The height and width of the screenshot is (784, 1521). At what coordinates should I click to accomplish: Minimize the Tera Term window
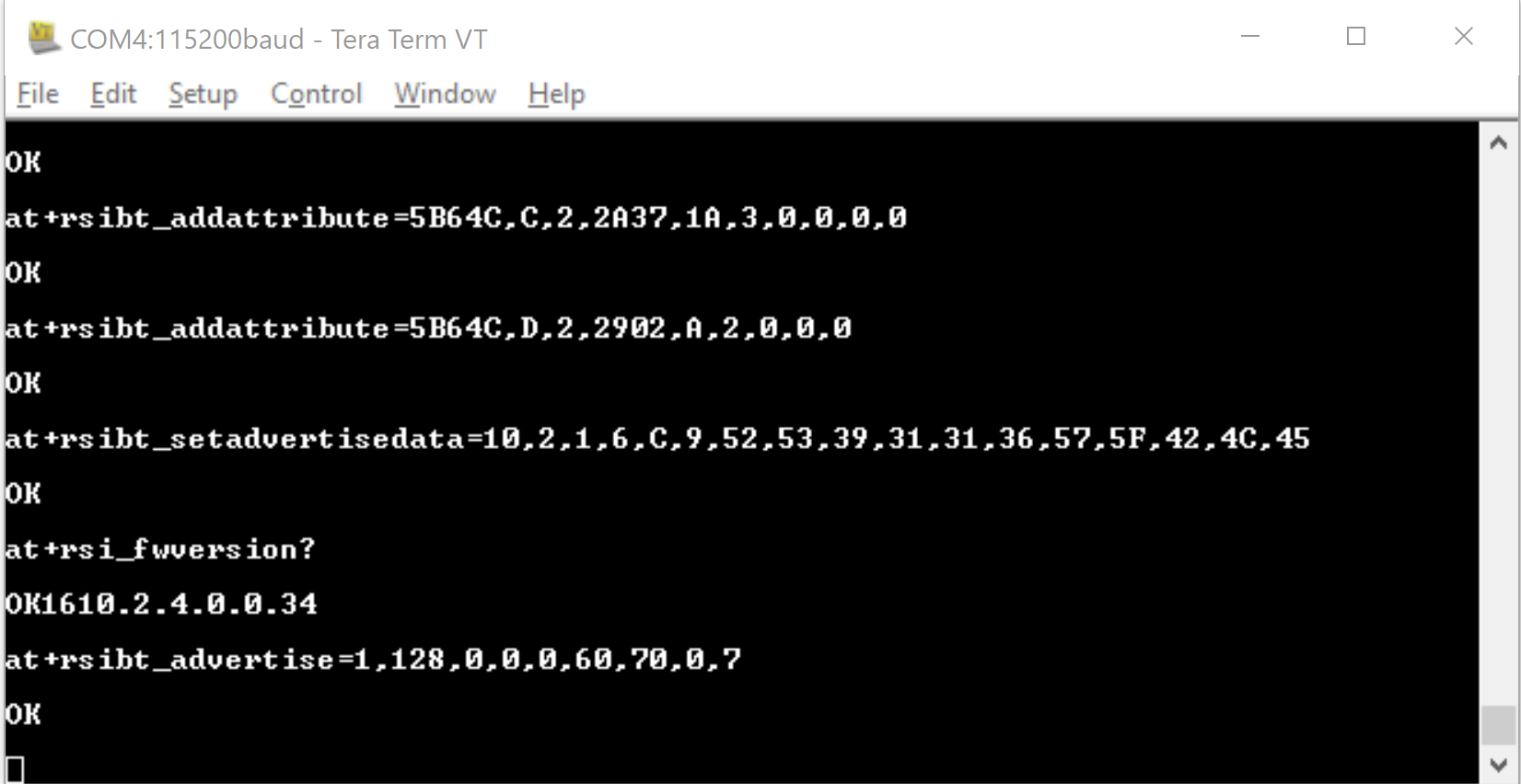point(1249,37)
